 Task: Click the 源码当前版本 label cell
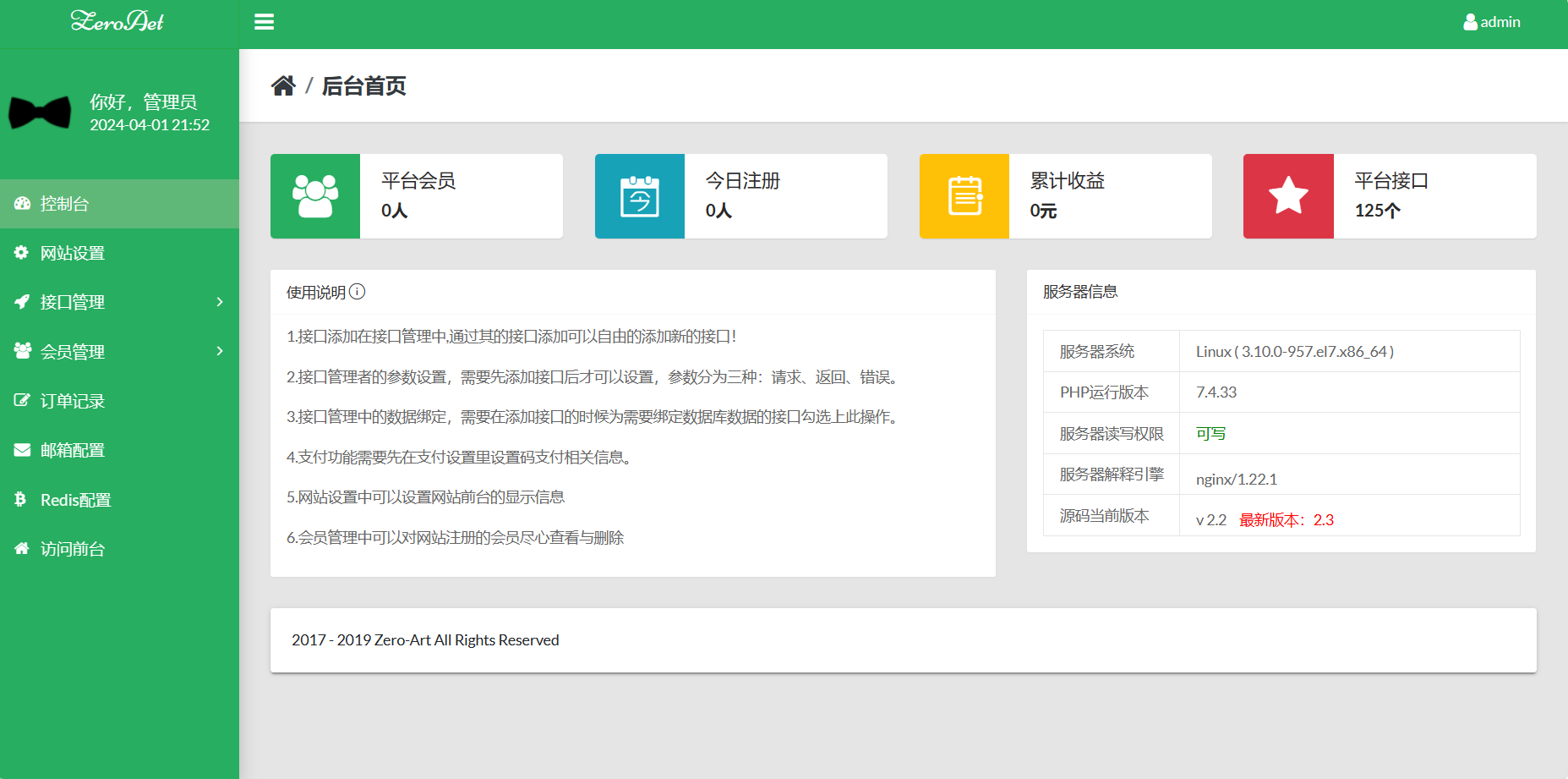[1112, 515]
